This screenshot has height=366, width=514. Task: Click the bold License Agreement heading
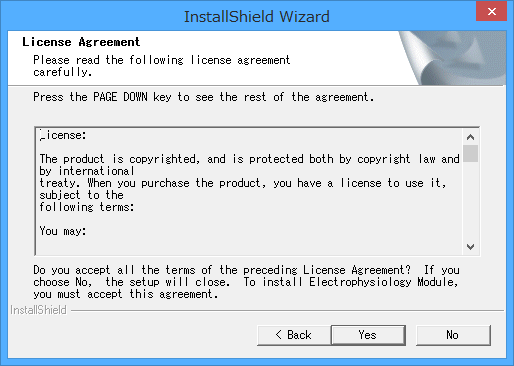pyautogui.click(x=81, y=42)
